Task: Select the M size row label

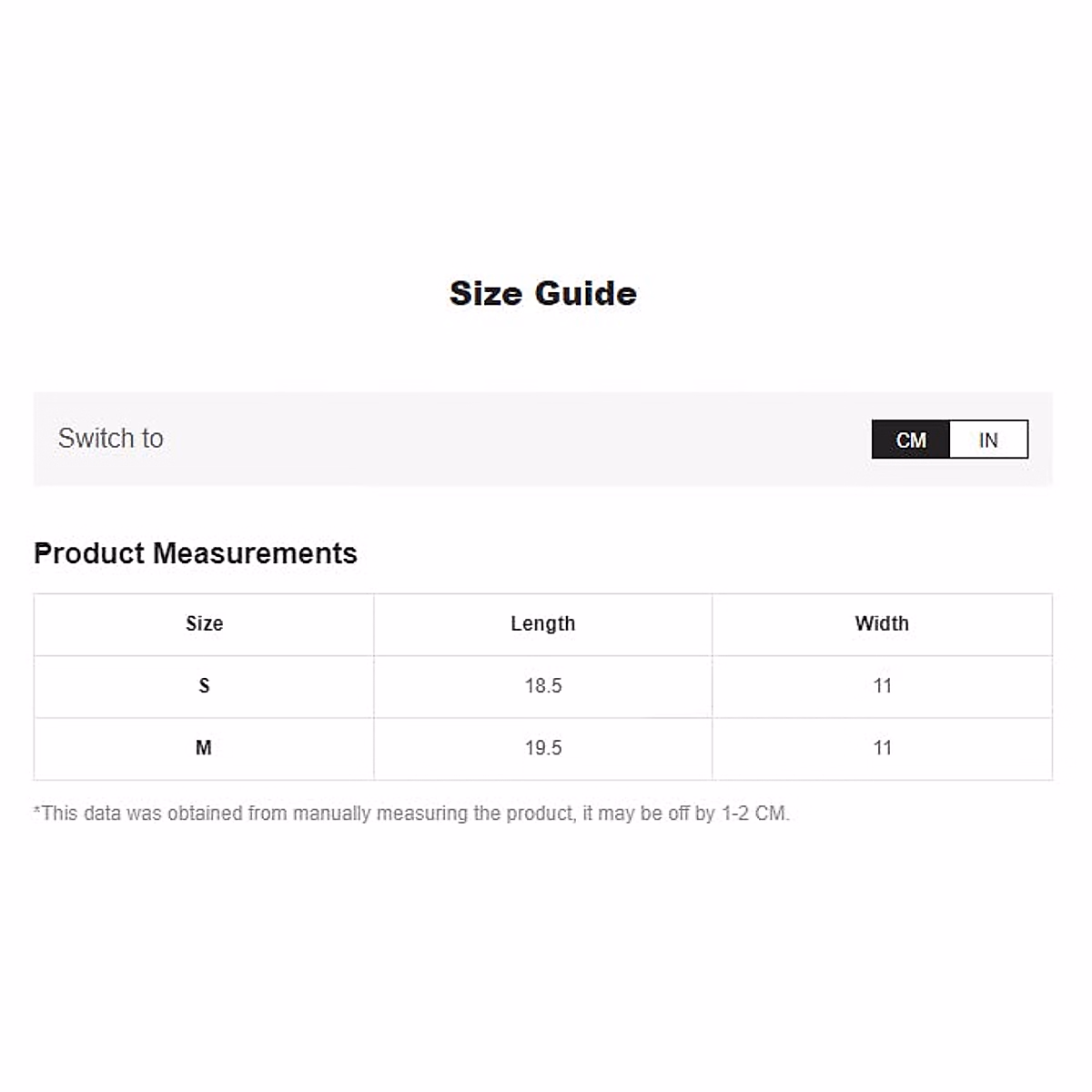Action: pyautogui.click(x=204, y=747)
